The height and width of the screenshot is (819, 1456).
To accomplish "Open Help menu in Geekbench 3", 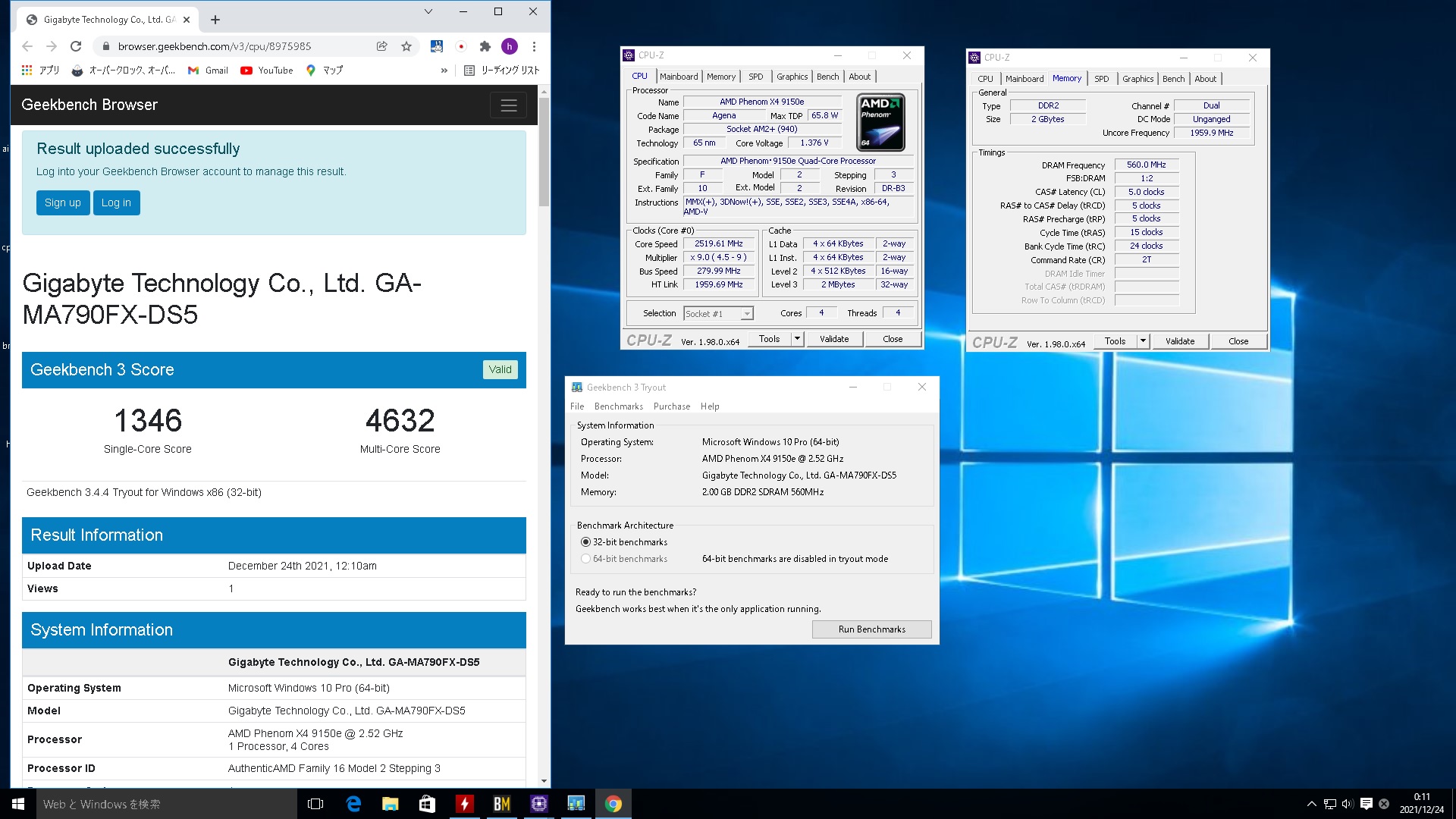I will [710, 406].
